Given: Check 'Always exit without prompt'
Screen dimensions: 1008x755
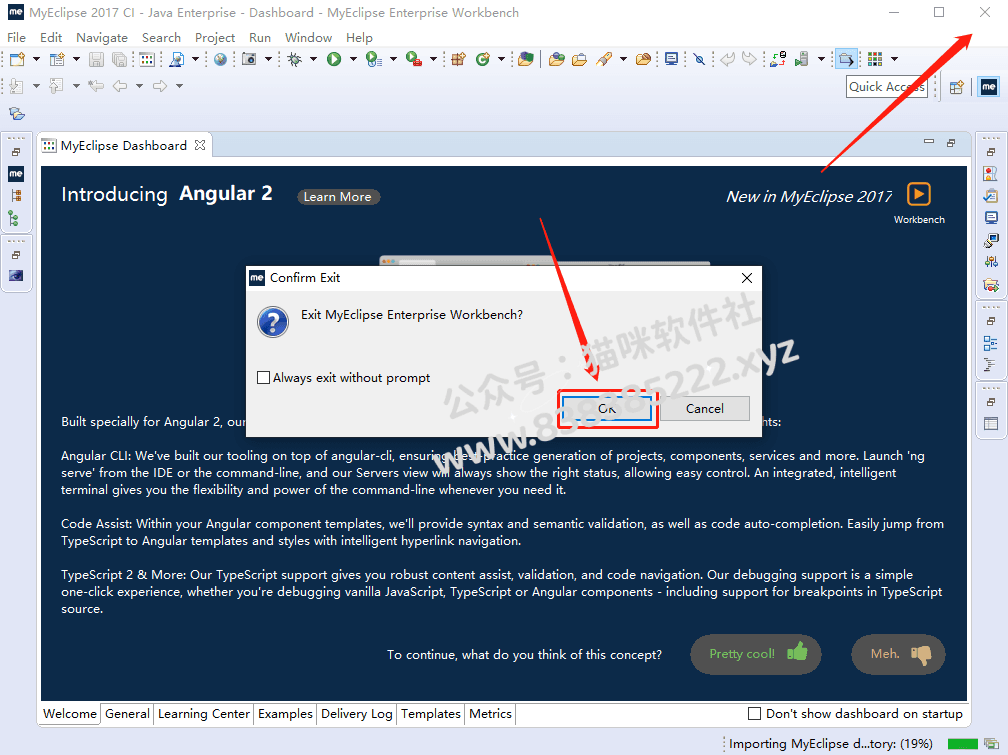Looking at the screenshot, I should click(x=264, y=378).
